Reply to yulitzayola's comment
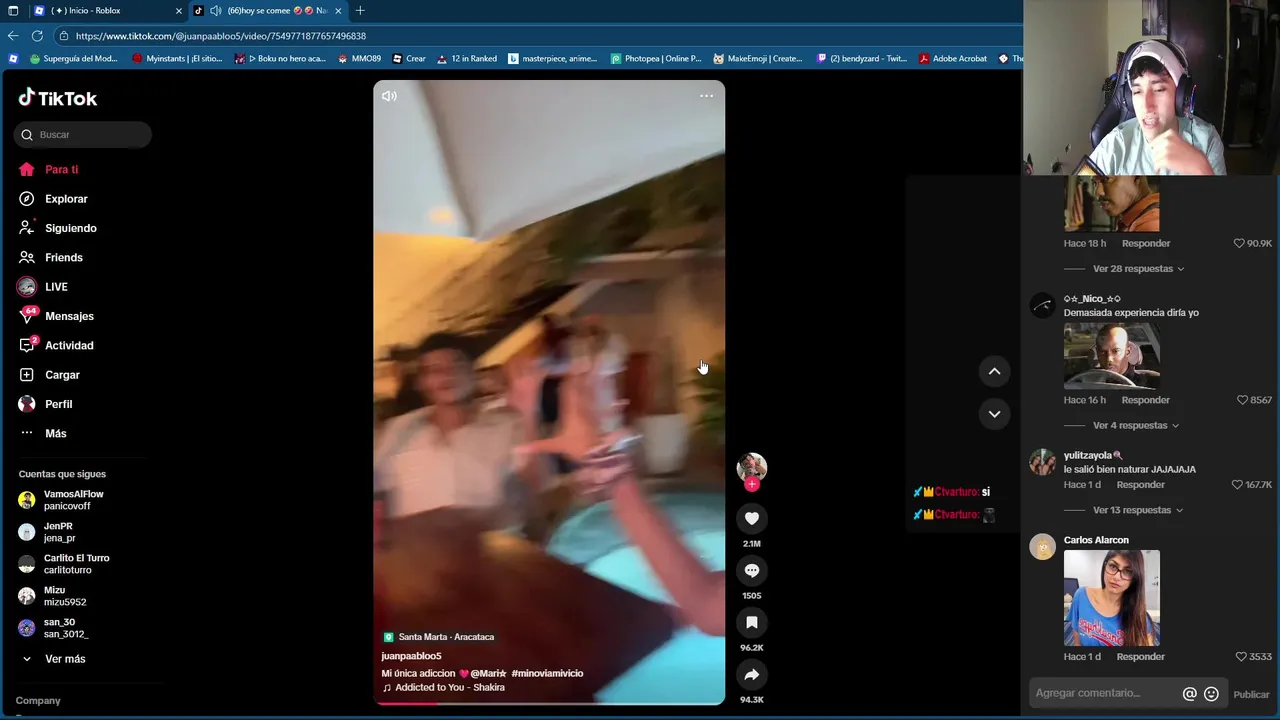The image size is (1280, 720). pos(1141,485)
